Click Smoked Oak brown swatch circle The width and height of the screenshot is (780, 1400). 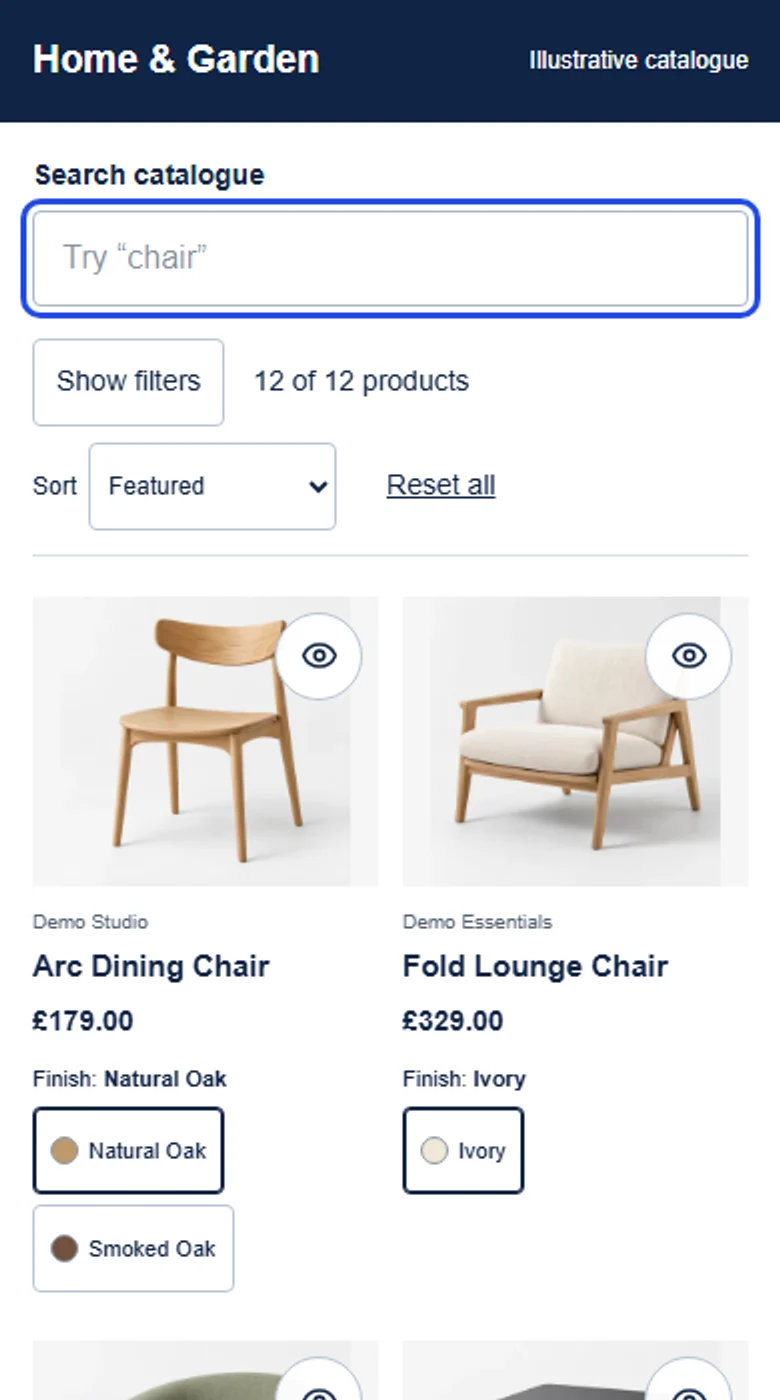click(64, 1248)
